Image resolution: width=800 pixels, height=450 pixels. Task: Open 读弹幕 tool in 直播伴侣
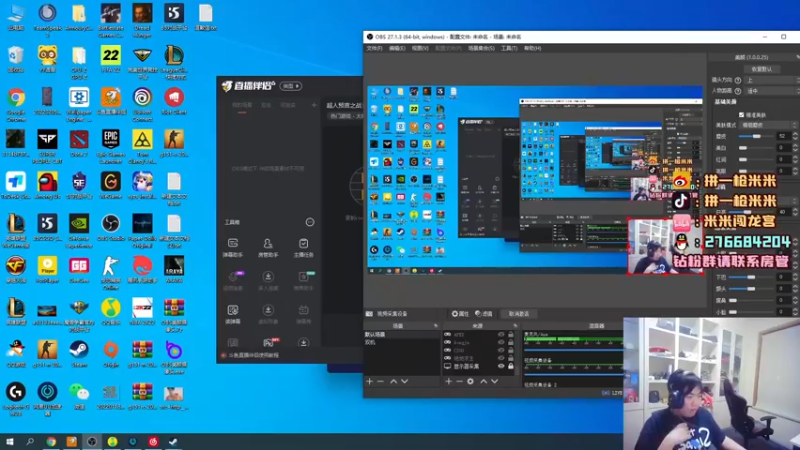[233, 314]
